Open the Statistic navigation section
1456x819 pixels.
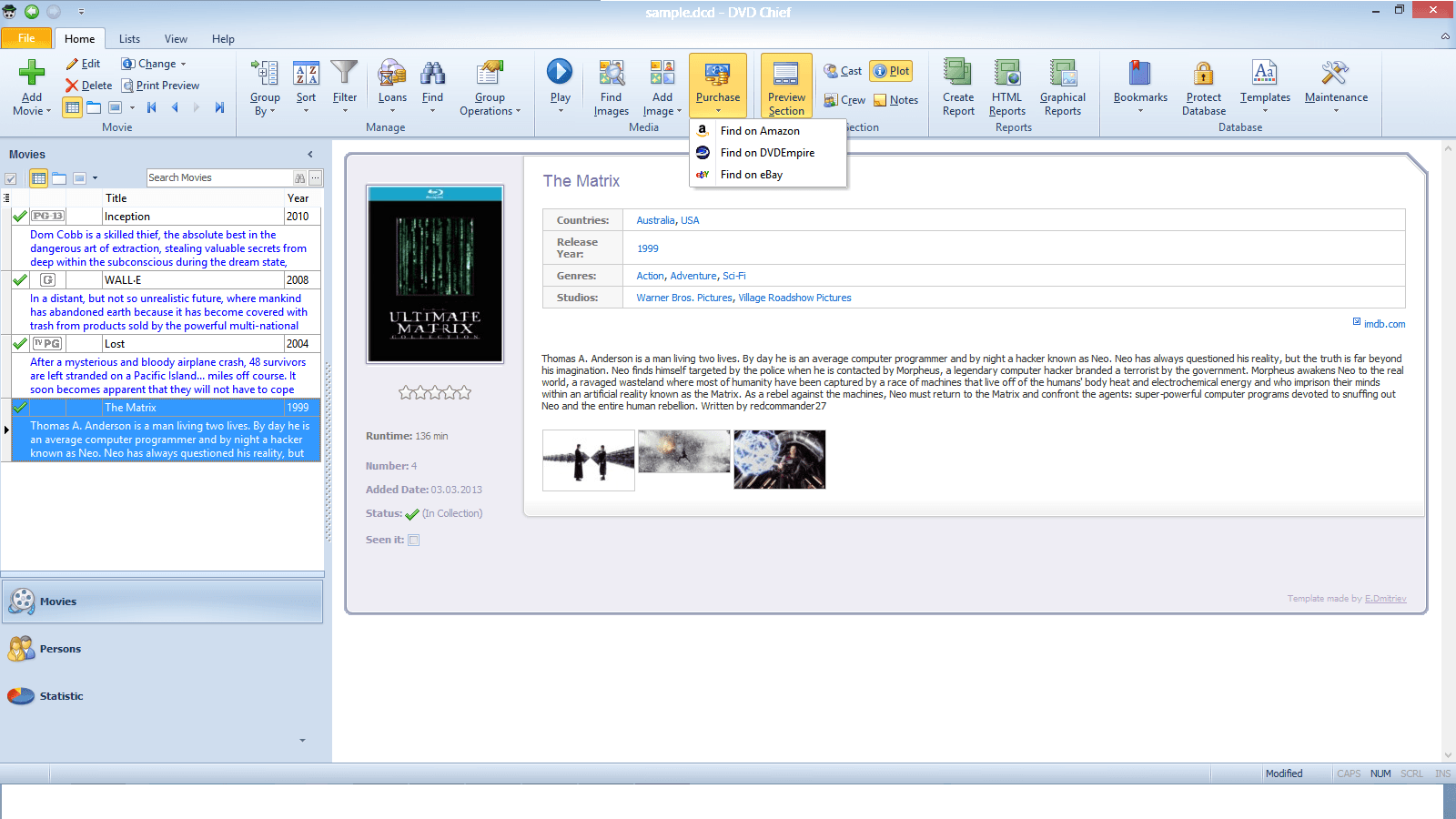pos(162,696)
